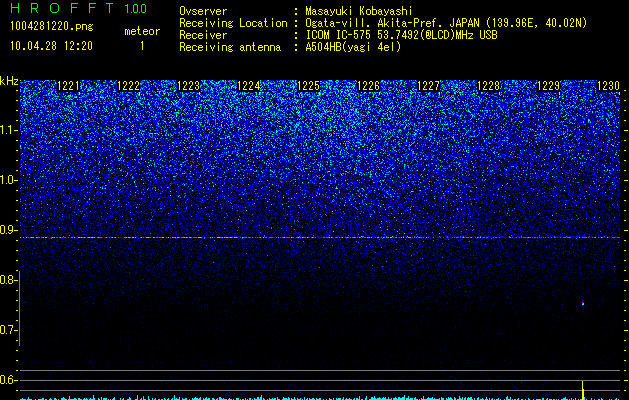Screen dimensions: 629x400
Task: Click time marker 1225
Action: tap(308, 86)
